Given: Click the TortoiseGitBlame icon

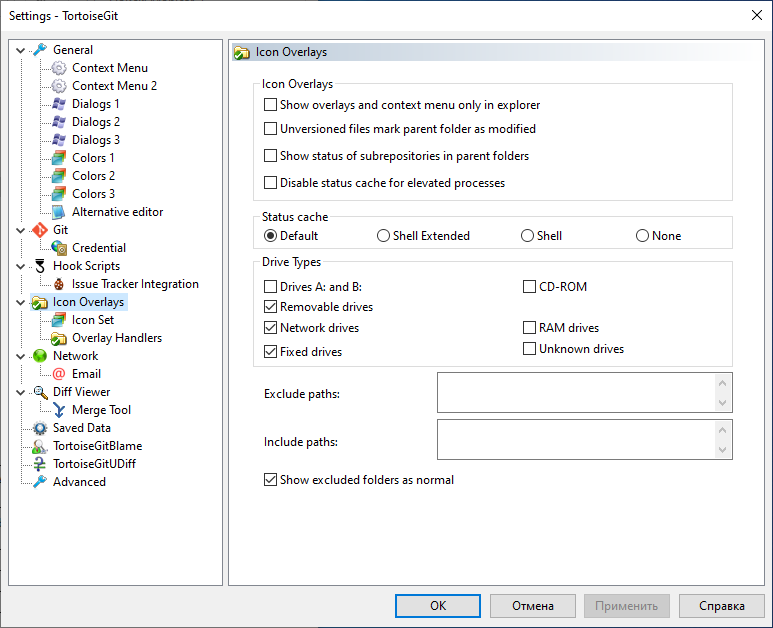Looking at the screenshot, I should click(40, 446).
